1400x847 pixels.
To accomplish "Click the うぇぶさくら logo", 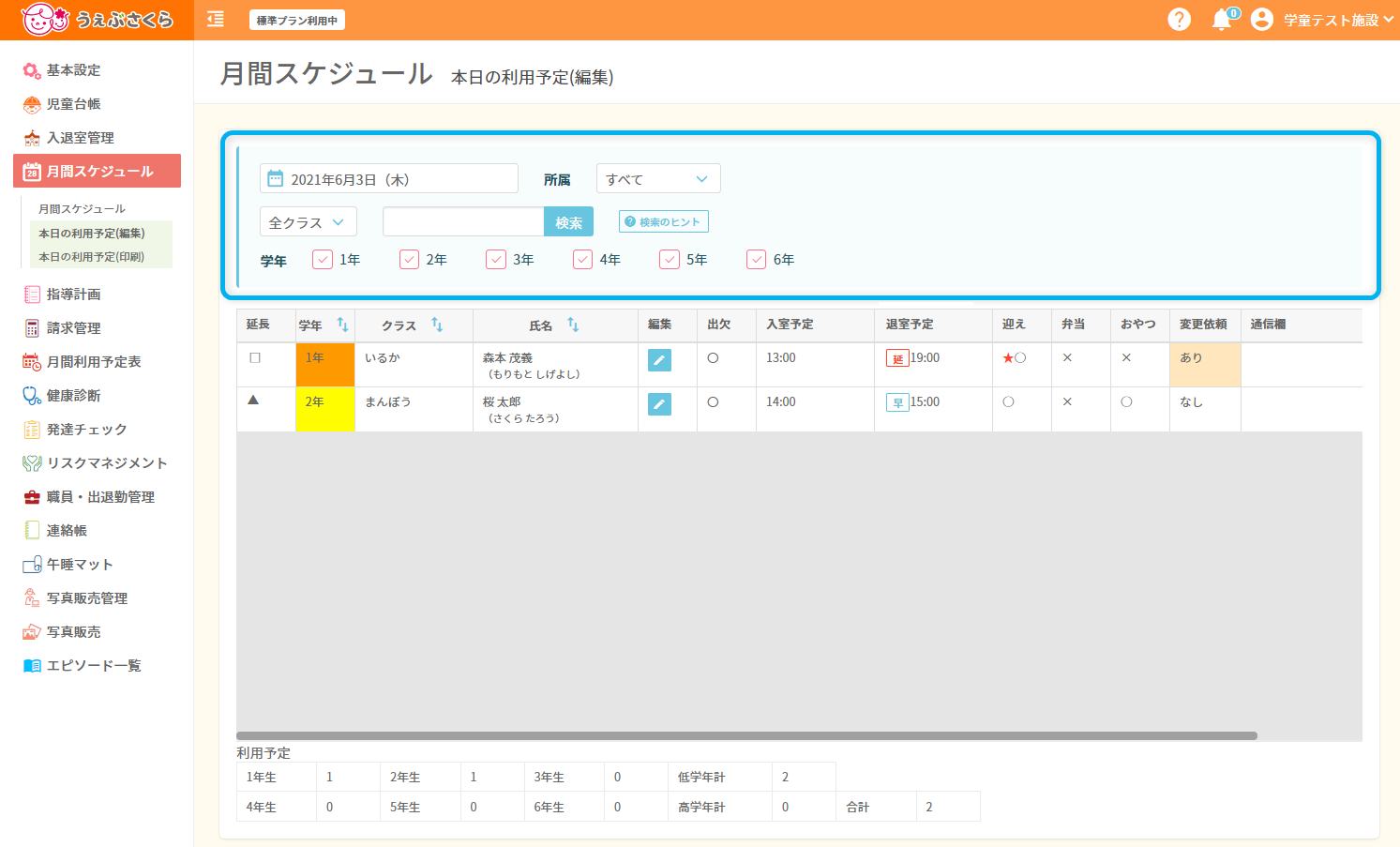I will [97, 20].
